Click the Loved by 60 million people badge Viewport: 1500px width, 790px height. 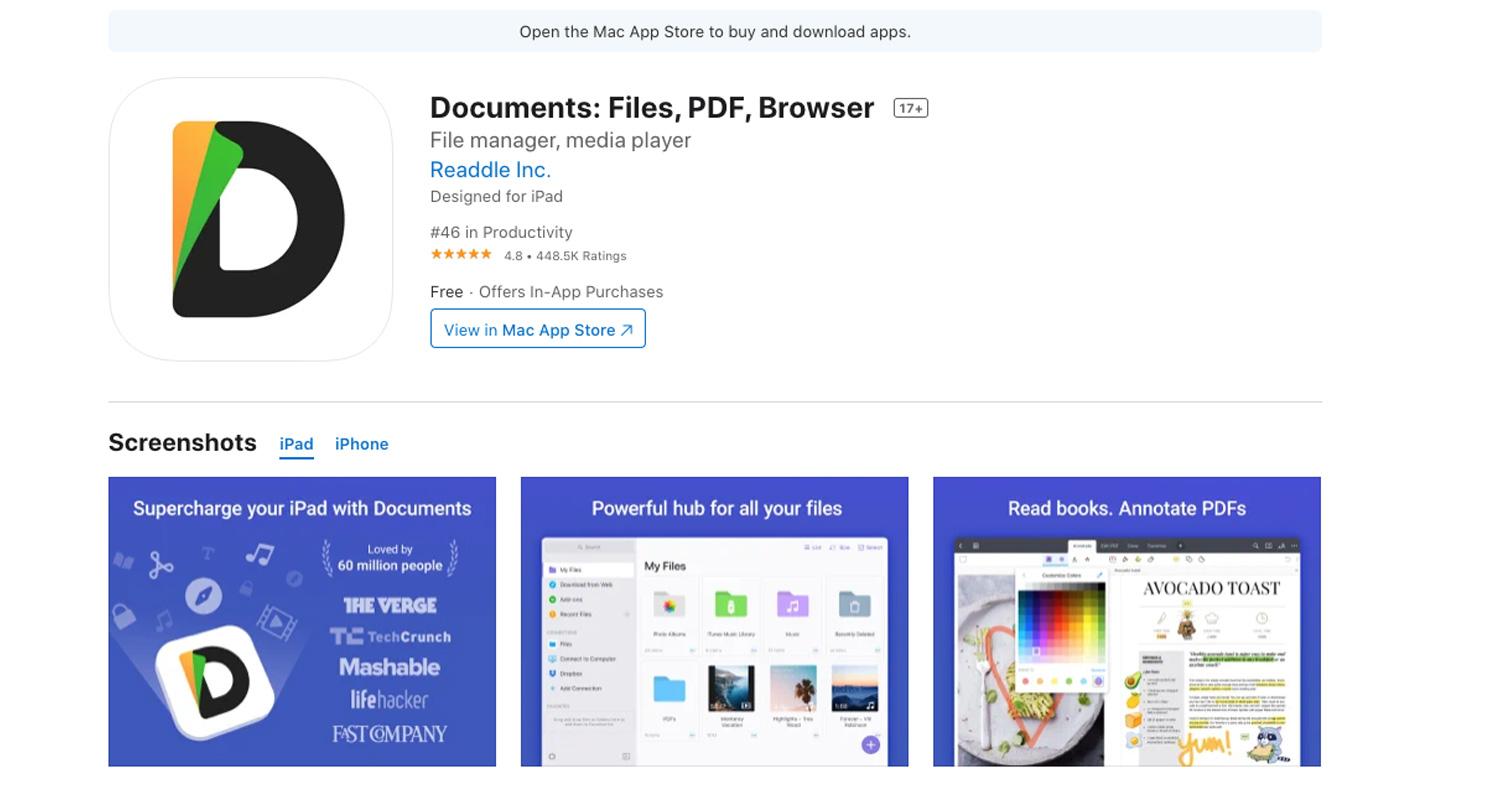[390, 558]
